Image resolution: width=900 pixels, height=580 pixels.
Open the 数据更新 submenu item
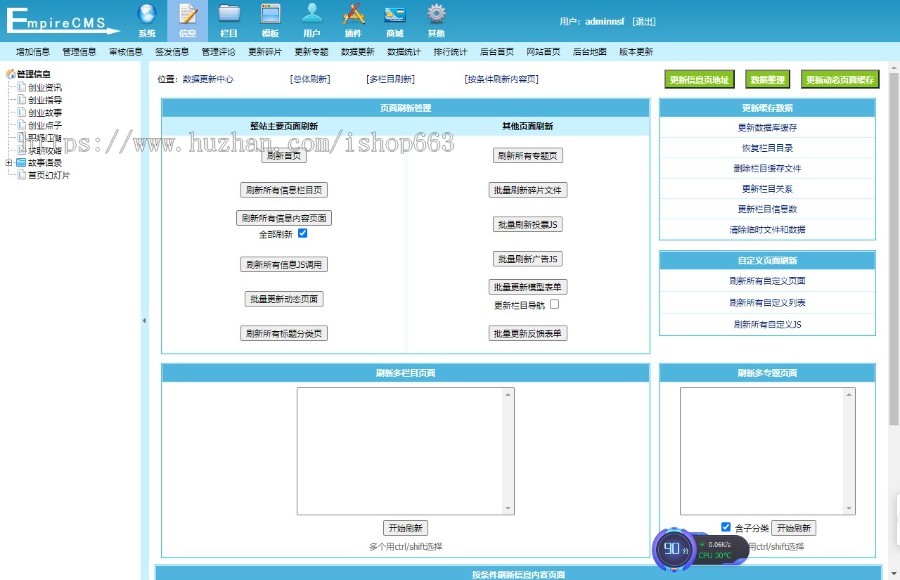click(358, 52)
